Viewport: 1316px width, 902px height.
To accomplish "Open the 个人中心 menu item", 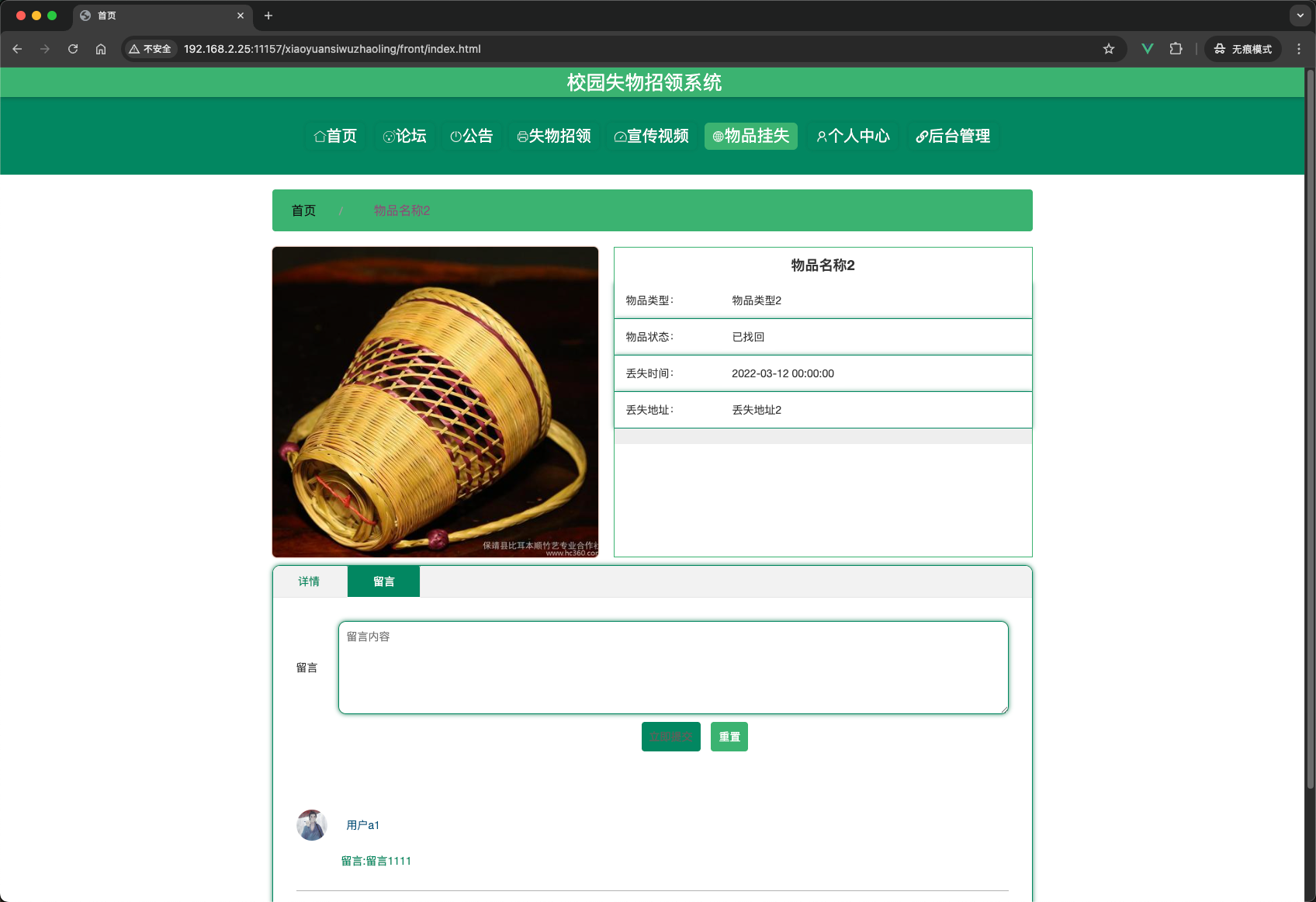I will coord(853,136).
